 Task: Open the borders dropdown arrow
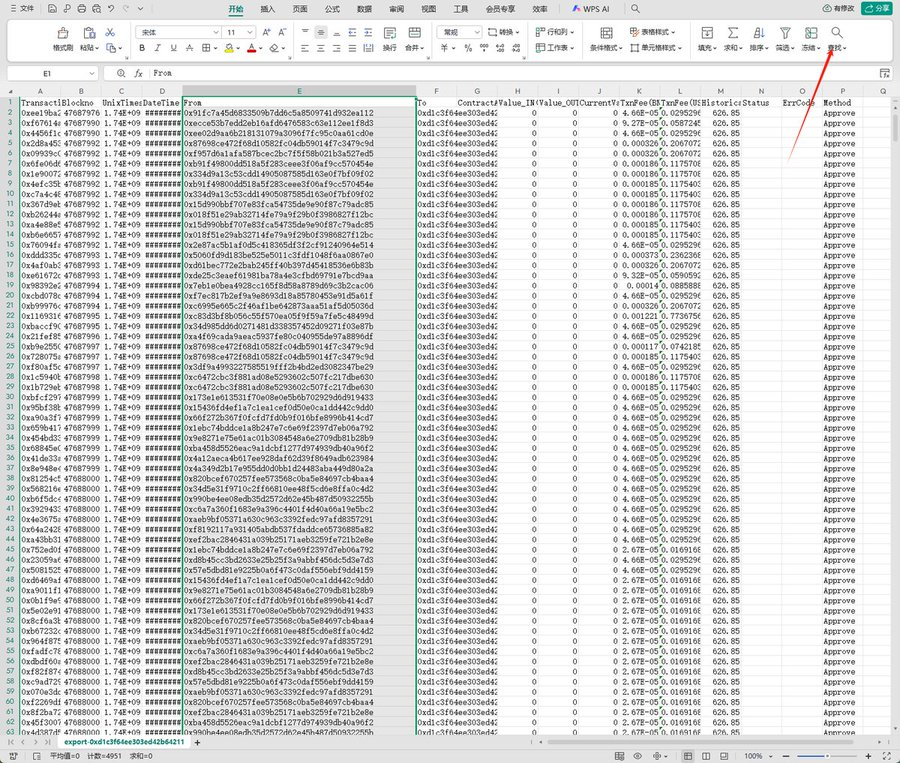215,48
